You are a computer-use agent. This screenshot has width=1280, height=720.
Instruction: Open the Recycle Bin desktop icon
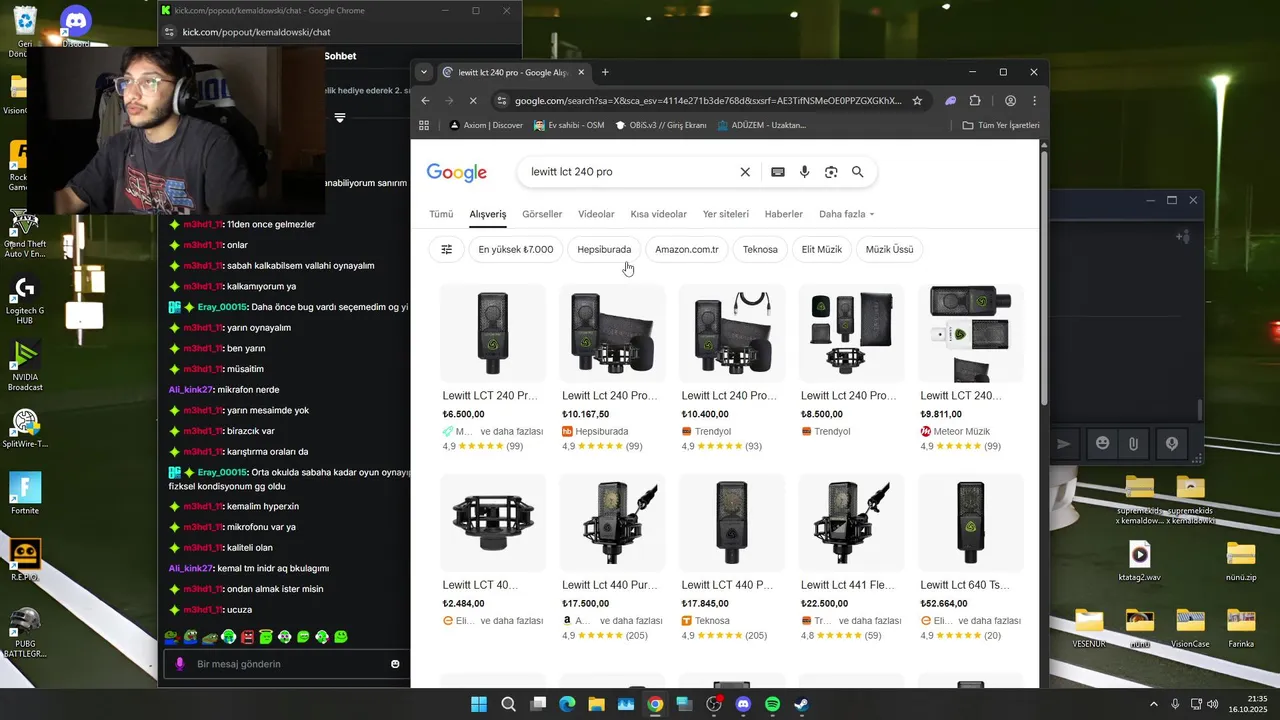tap(24, 28)
